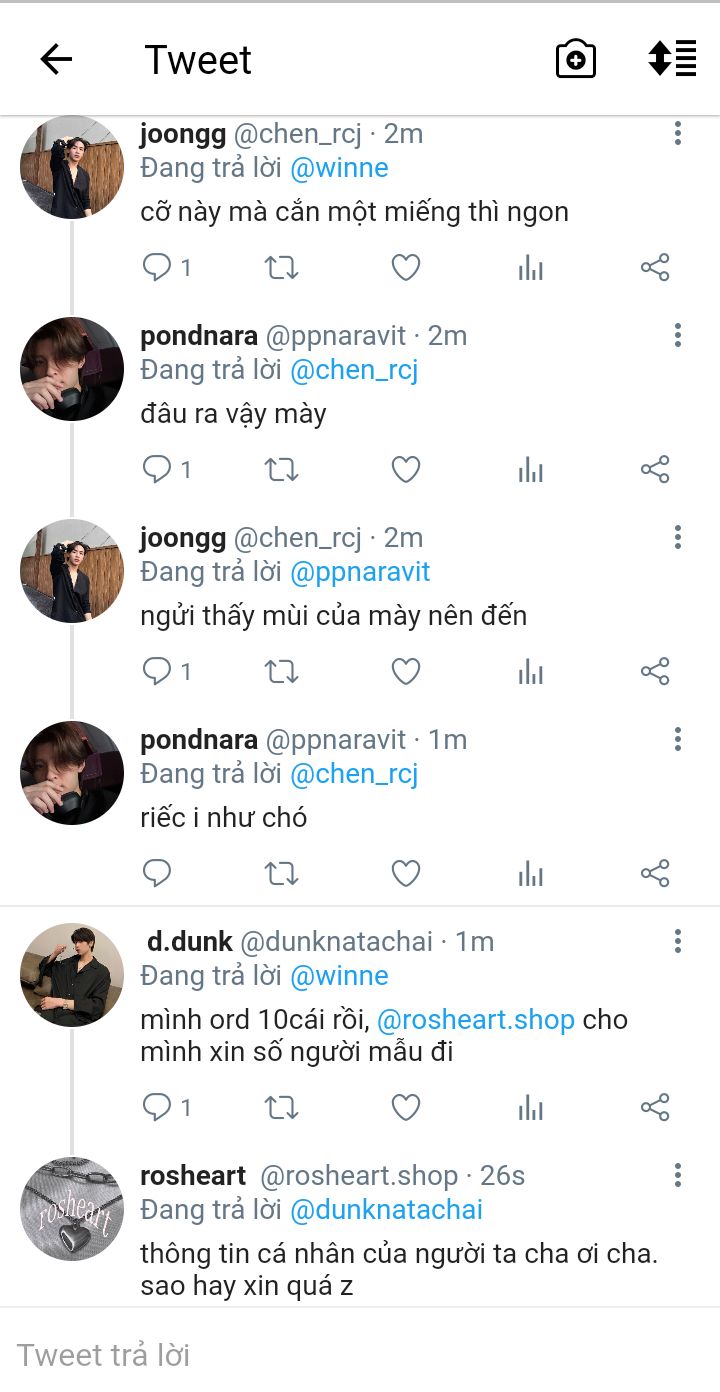Open @rosheart.shop mention in d.dunk's tweet
Image resolution: width=720 pixels, height=1392 pixels.
476,1020
